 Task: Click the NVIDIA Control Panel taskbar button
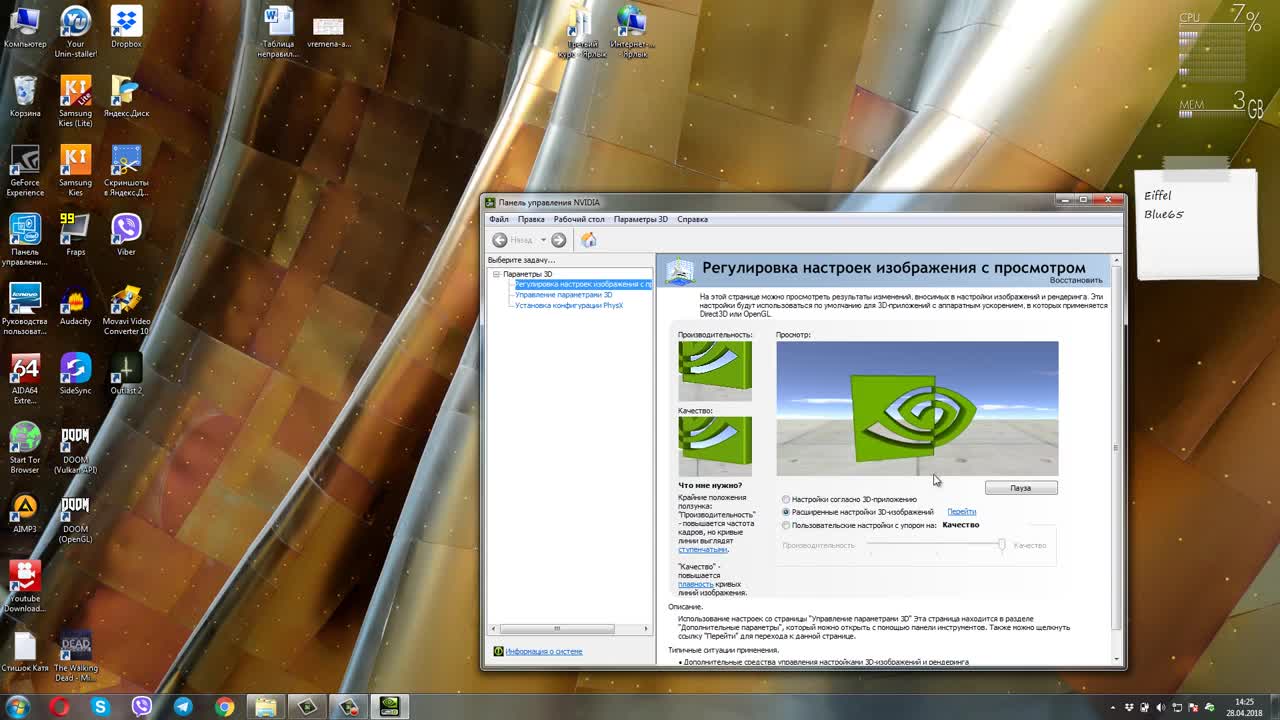pyautogui.click(x=390, y=707)
